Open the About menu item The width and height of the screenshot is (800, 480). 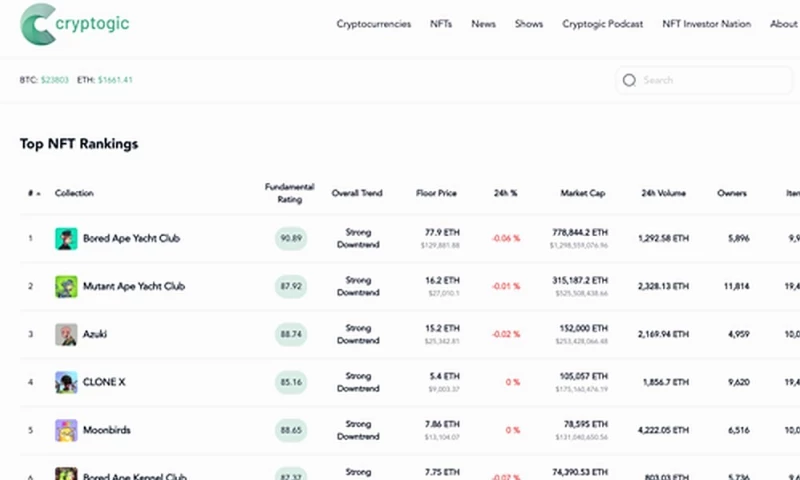783,24
